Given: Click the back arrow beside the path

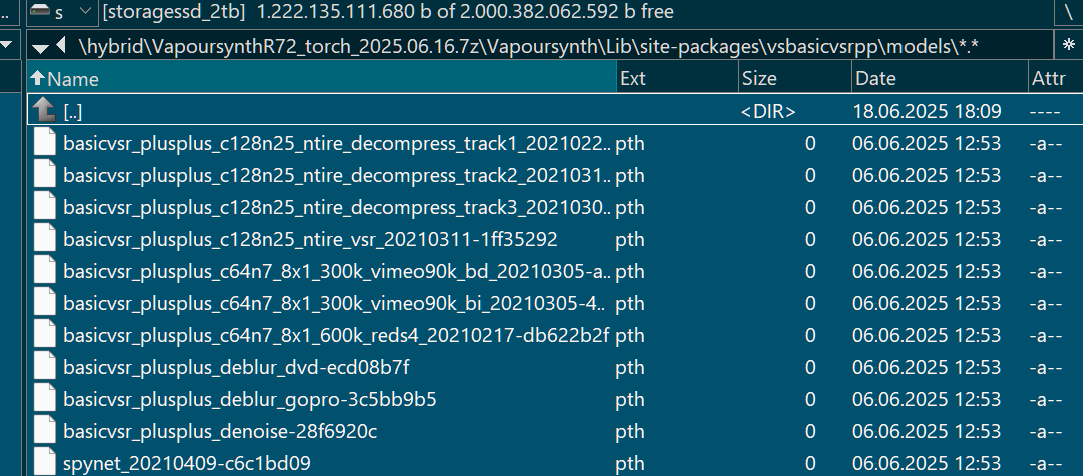Looking at the screenshot, I should (x=61, y=46).
